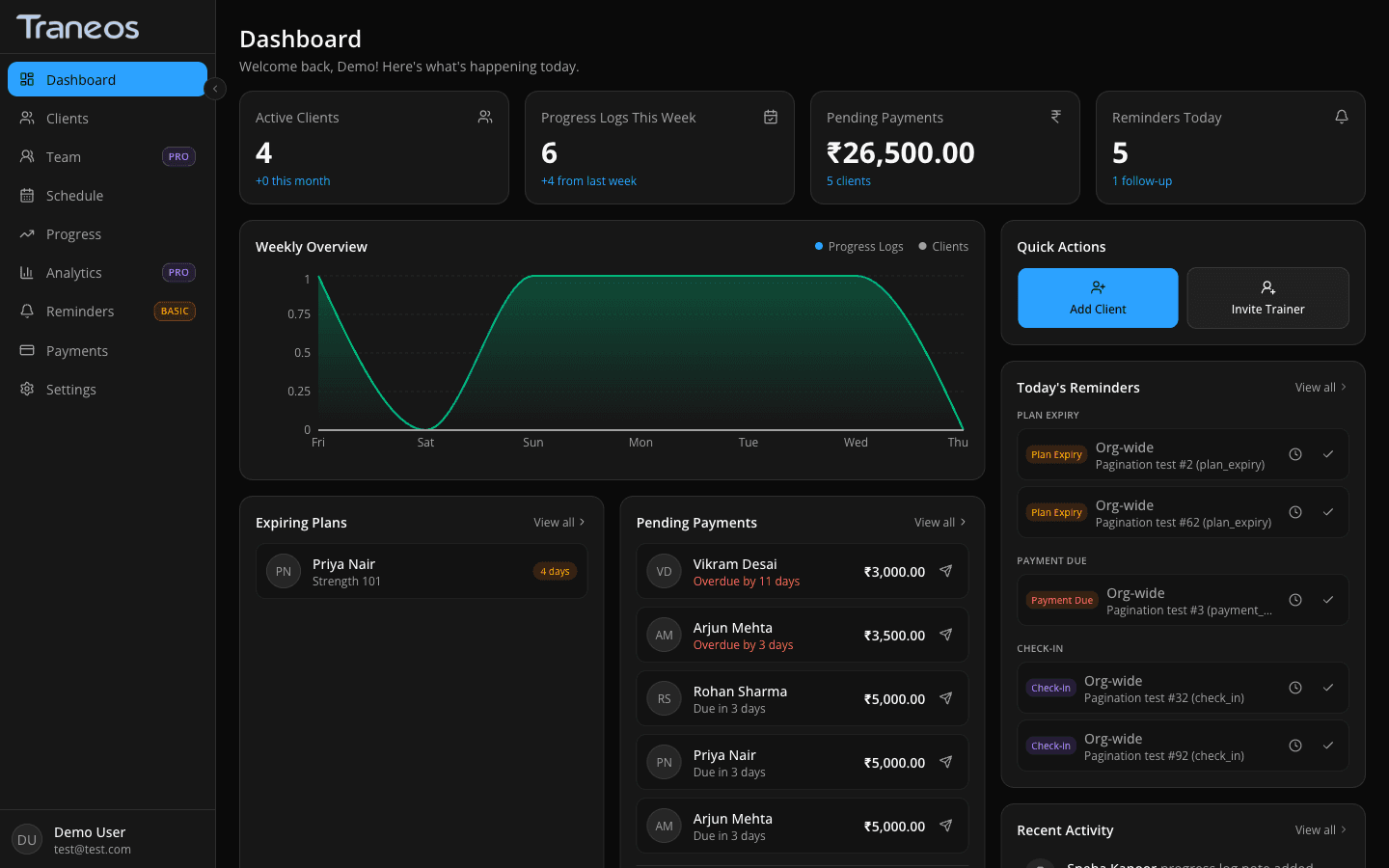Toggle the Clients legend item in chart
The width and height of the screenshot is (1389, 868).
pyautogui.click(x=943, y=246)
